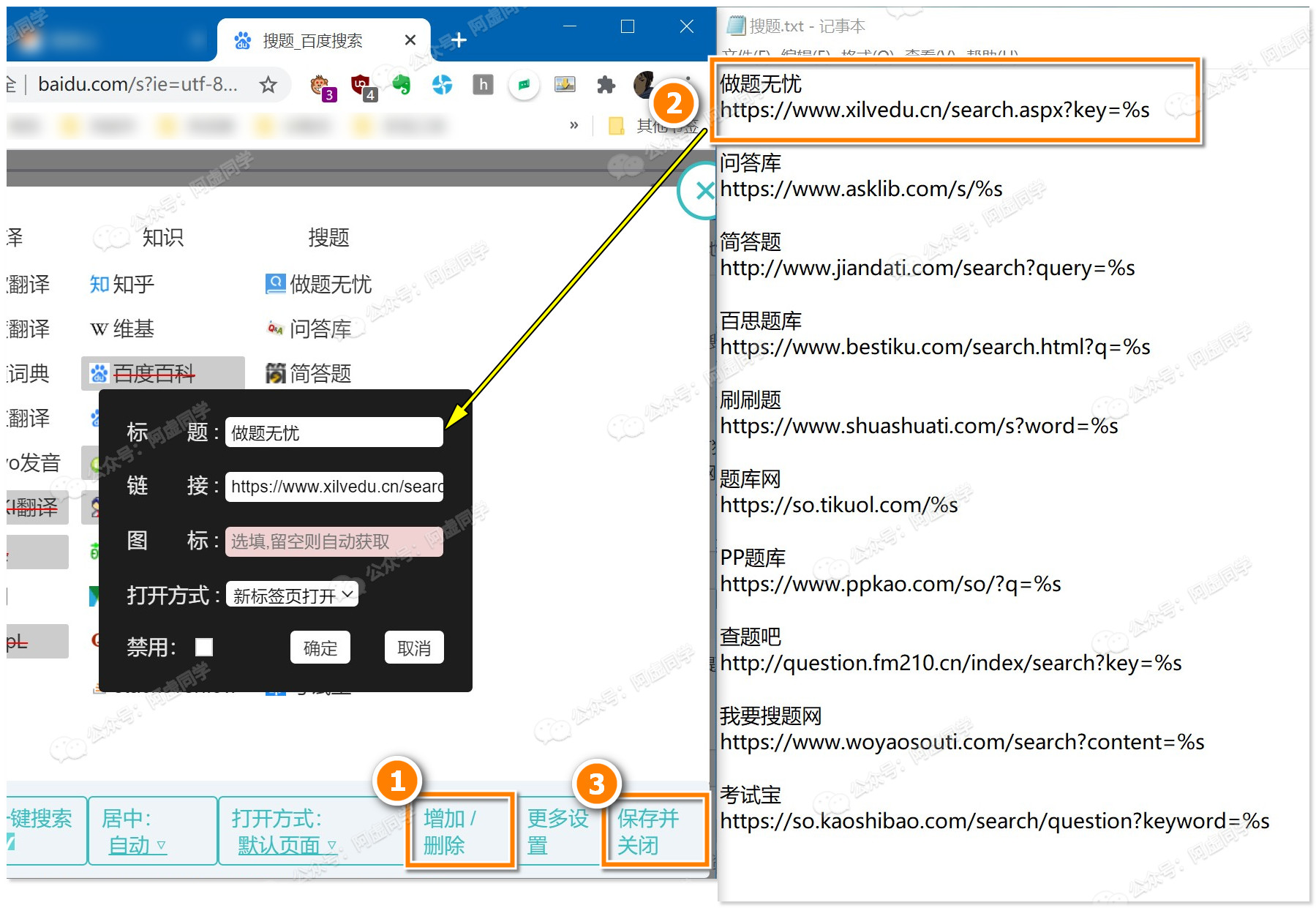Close the search panel with teal X
The image size is (1316, 908).
pos(703,191)
